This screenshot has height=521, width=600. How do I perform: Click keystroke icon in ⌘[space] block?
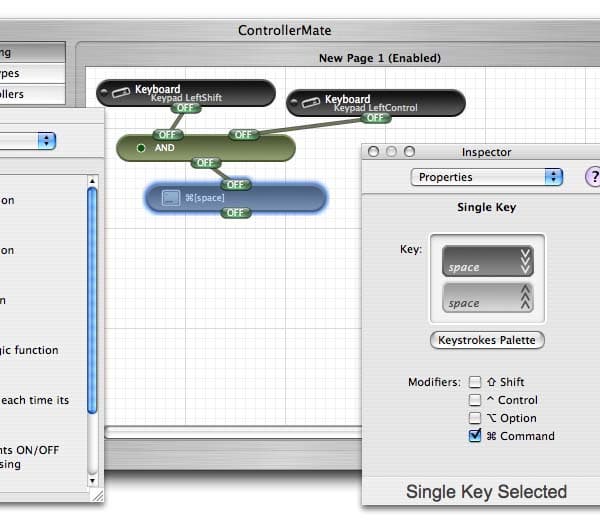tap(171, 198)
